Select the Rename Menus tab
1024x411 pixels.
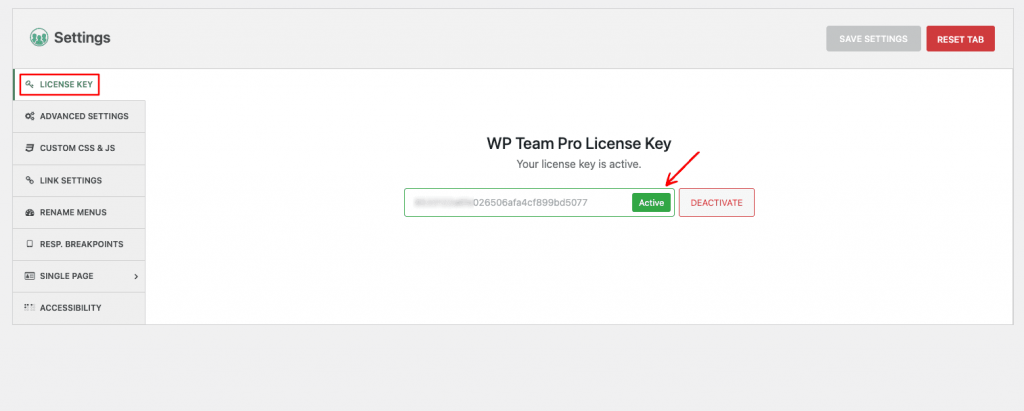79,212
